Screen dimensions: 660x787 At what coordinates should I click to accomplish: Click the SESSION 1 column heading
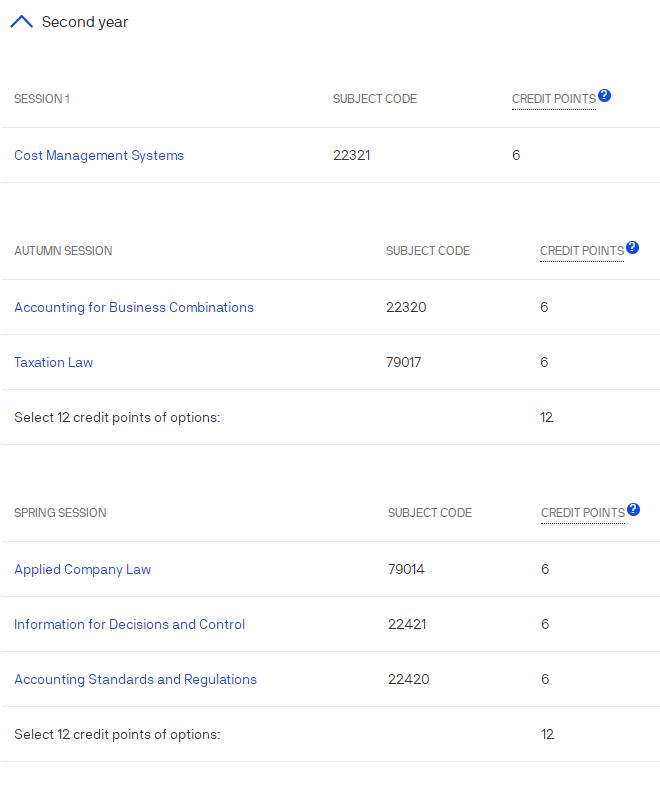point(42,99)
